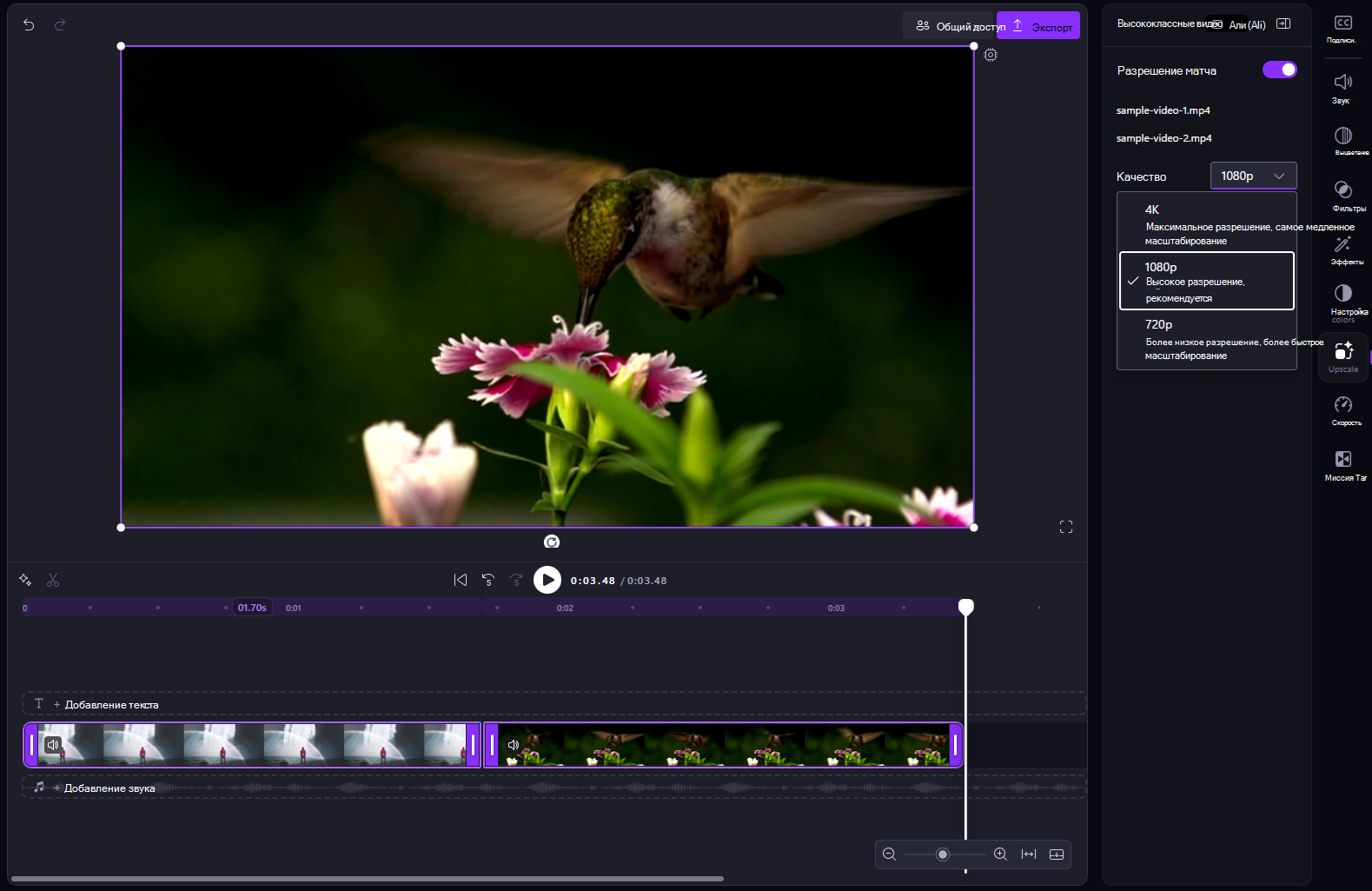
Task: Click the bottom-right preview corner handle
Action: 973,528
